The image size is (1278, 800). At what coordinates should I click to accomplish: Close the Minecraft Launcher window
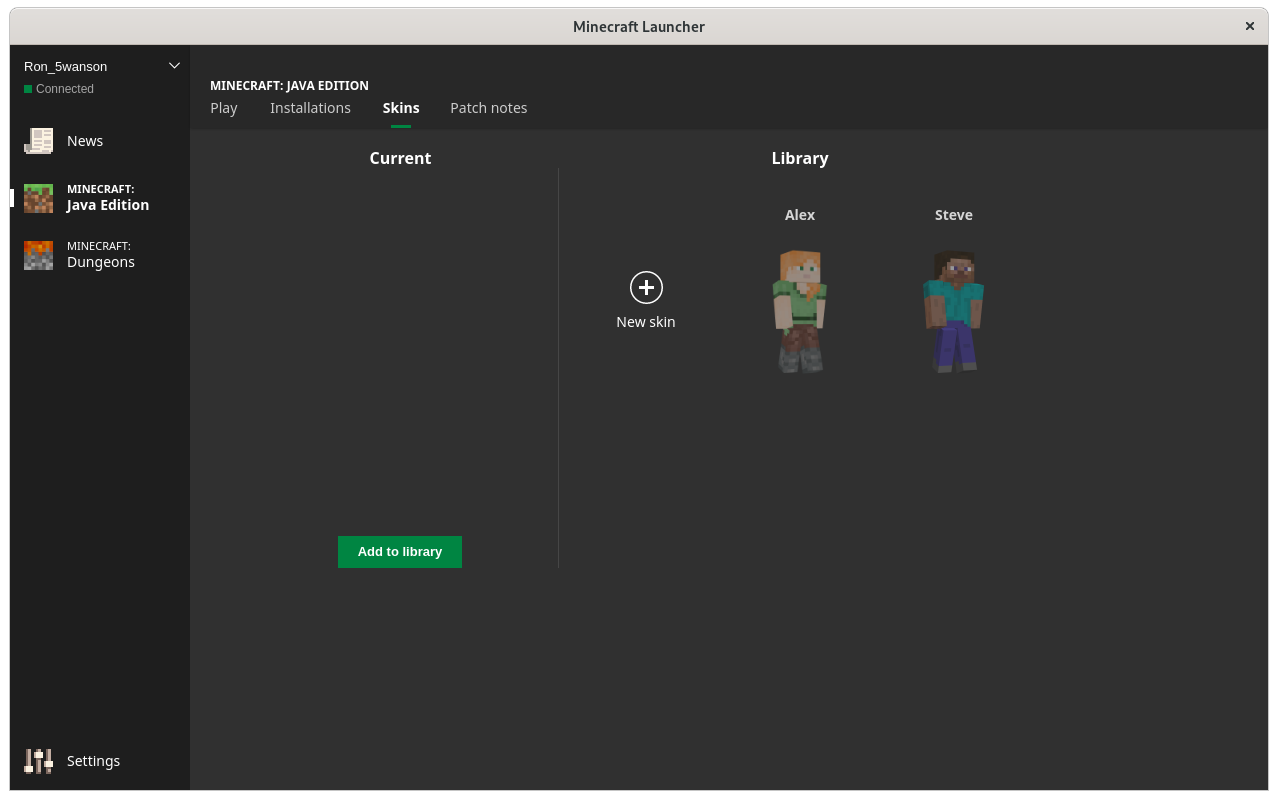[1249, 26]
